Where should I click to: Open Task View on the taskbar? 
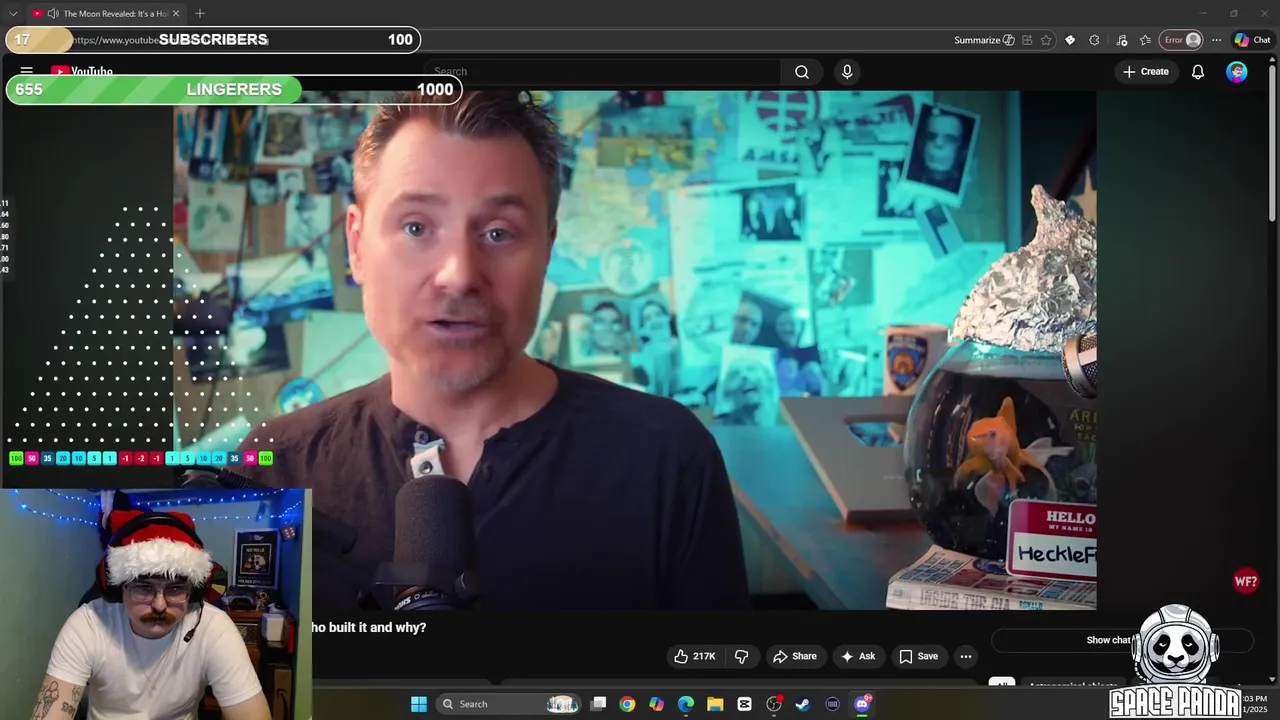click(x=598, y=704)
